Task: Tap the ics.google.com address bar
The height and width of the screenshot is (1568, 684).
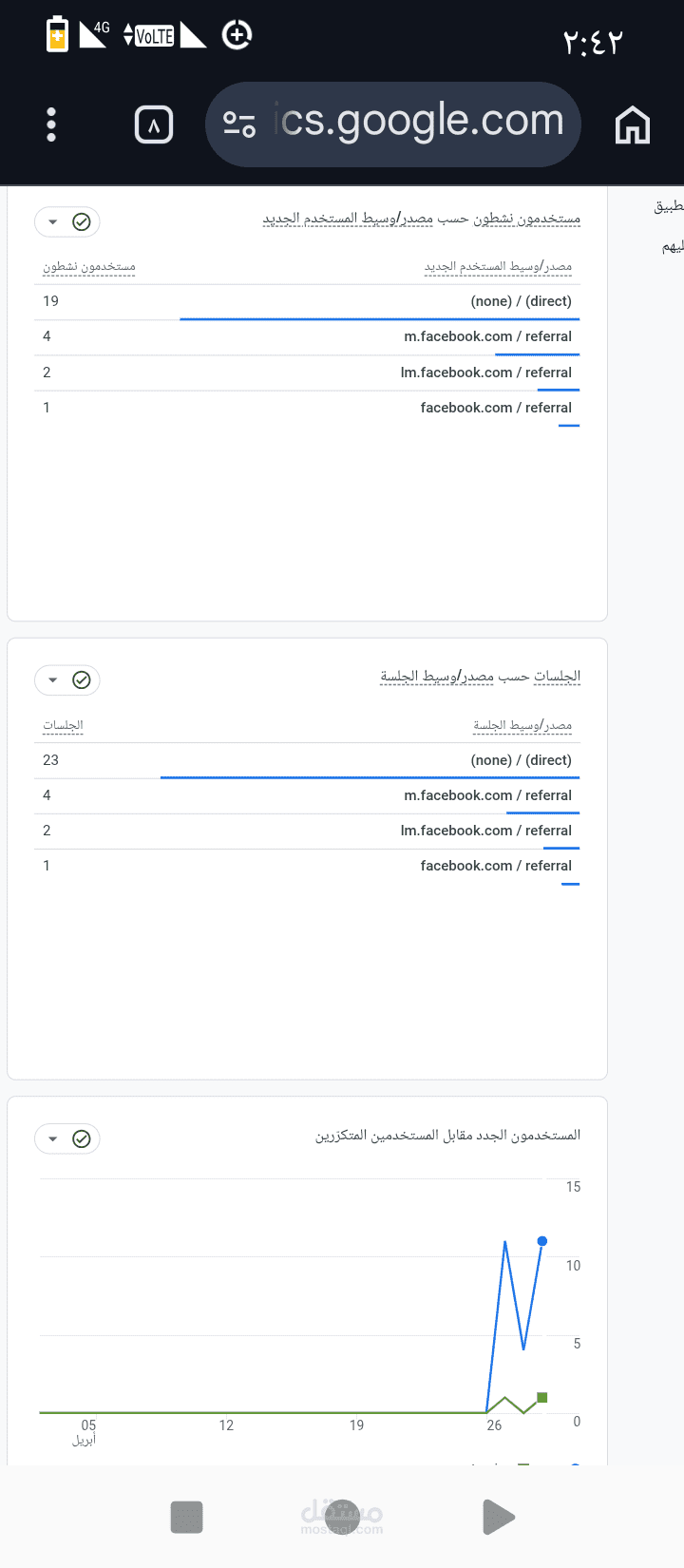Action: click(392, 124)
